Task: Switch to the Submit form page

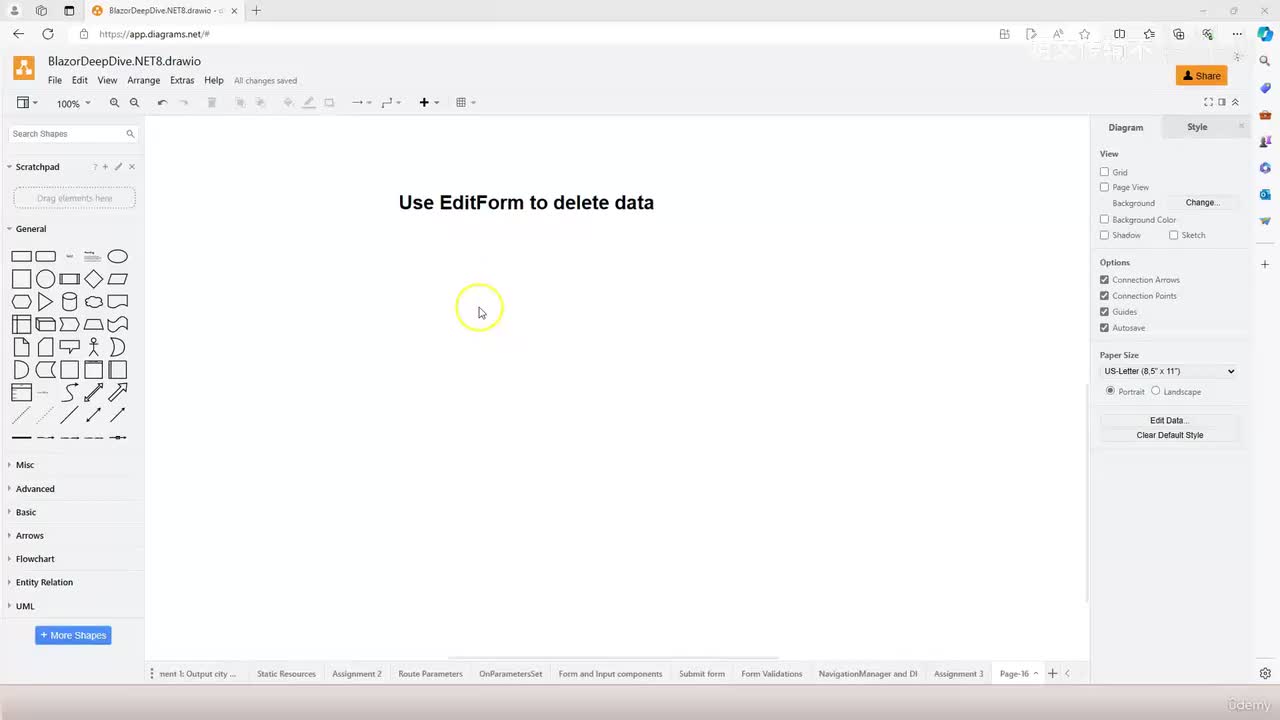Action: (x=702, y=674)
